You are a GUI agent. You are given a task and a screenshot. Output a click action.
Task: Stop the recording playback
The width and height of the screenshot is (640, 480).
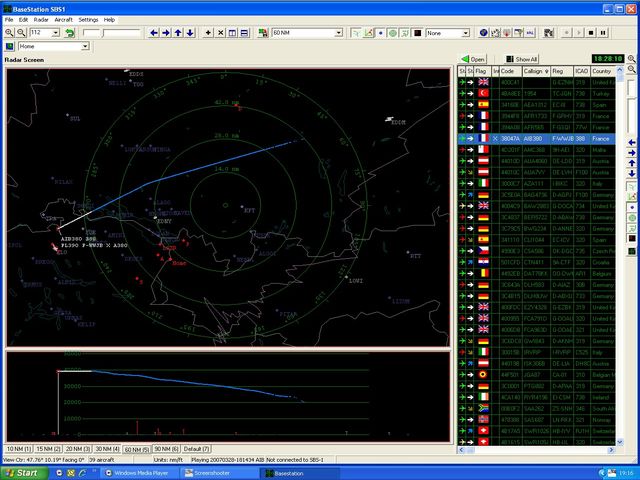591,33
